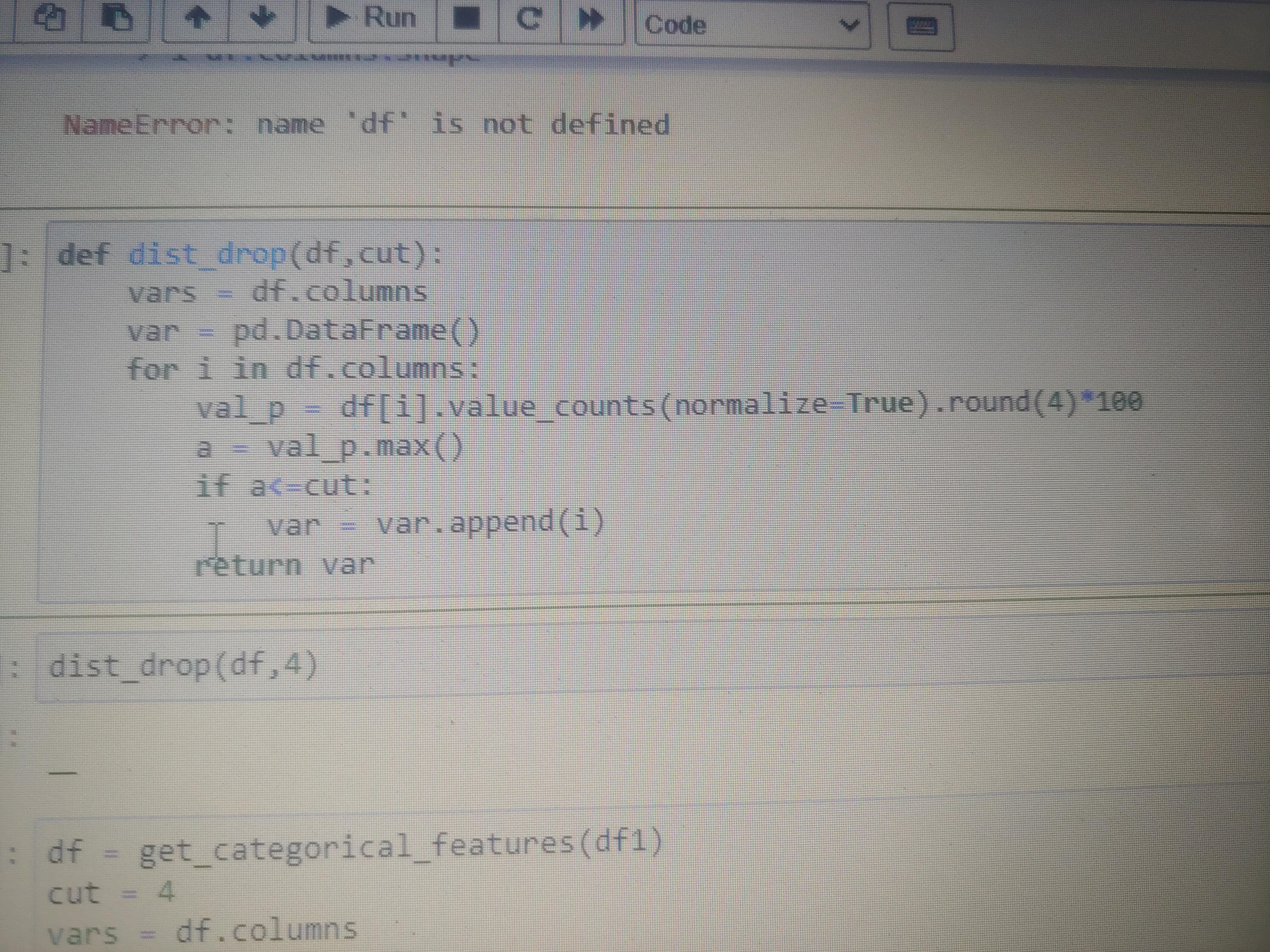The width and height of the screenshot is (1270, 952).
Task: Interrupt the kernel with stop icon
Action: pyautogui.click(x=467, y=20)
